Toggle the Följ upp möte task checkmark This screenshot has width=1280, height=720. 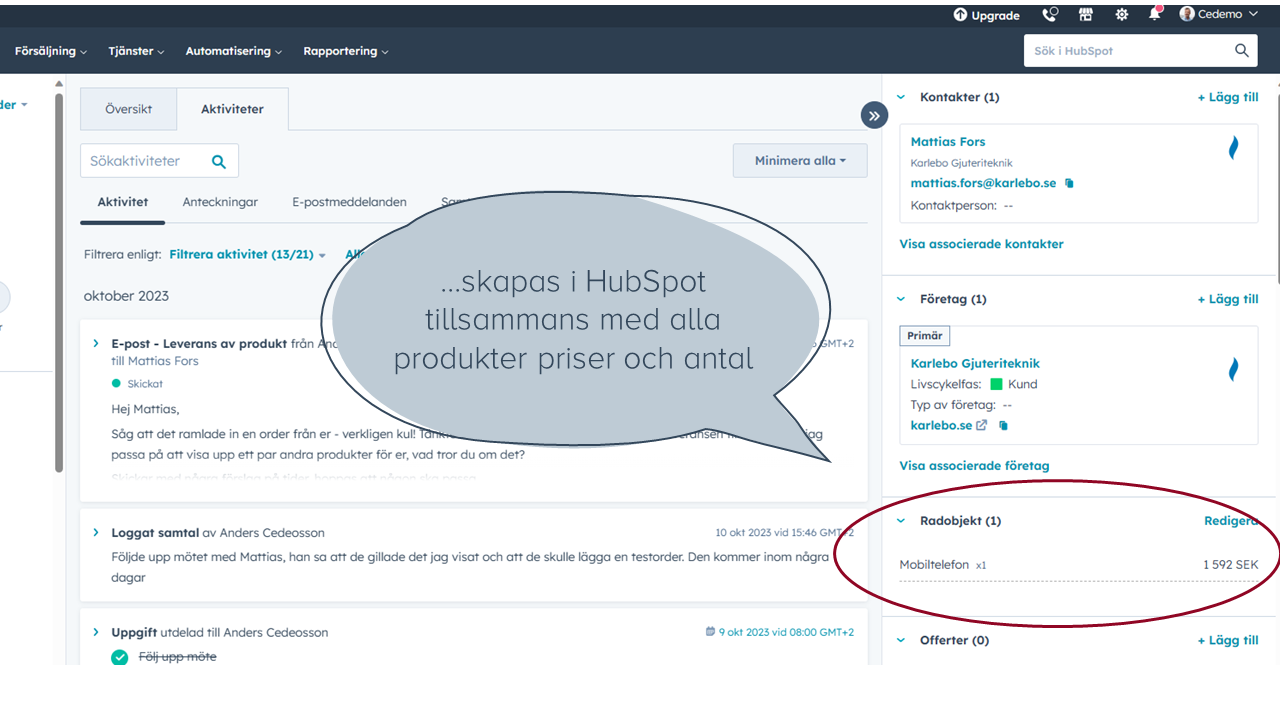120,657
